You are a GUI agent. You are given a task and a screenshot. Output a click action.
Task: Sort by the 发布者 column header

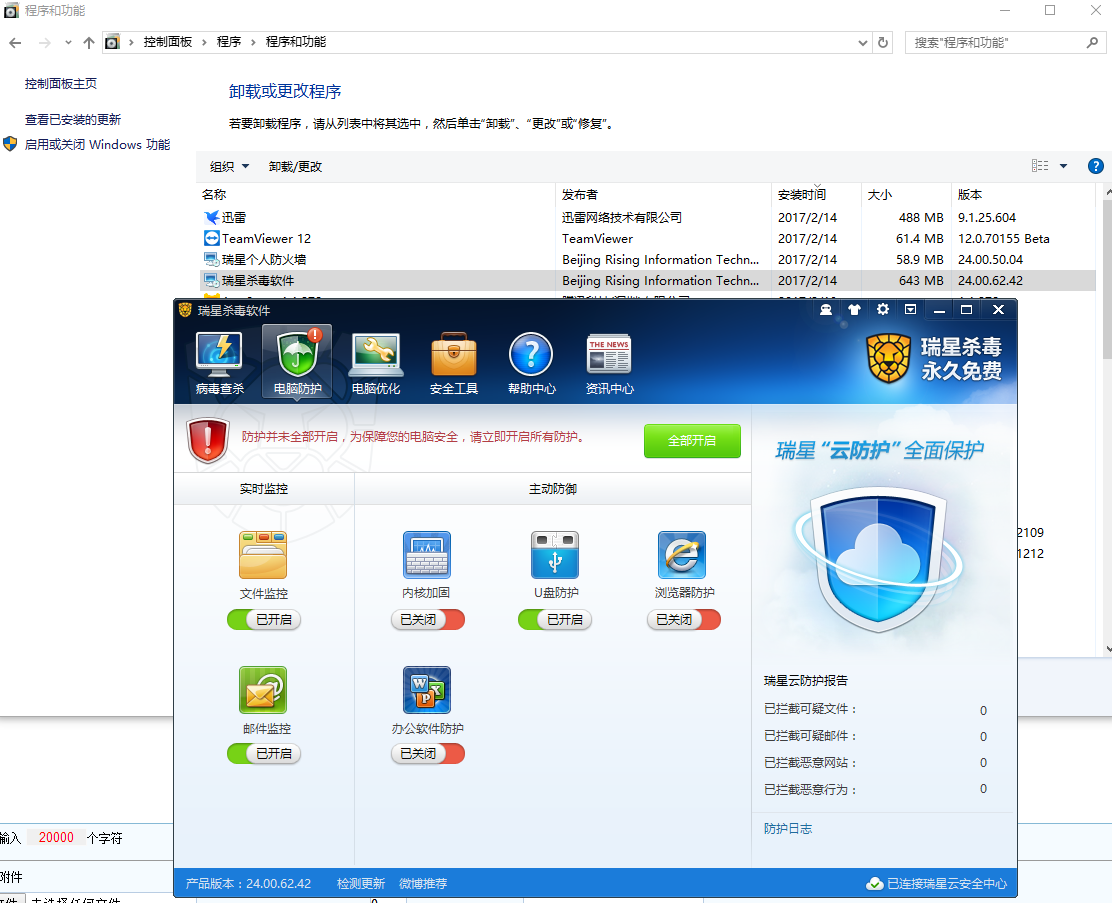click(664, 194)
